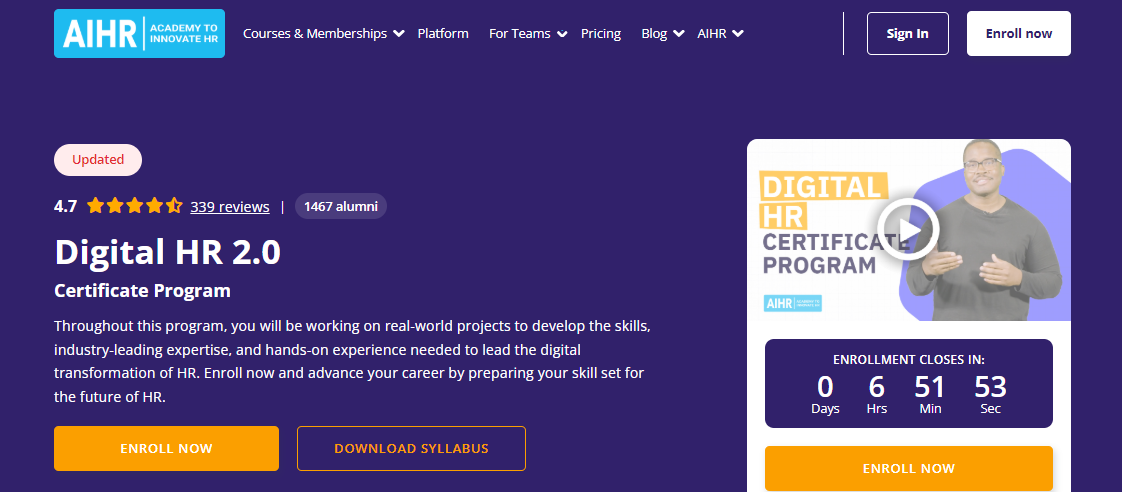Click the small AIHR logo in the video thumbnail
The height and width of the screenshot is (492, 1122).
(x=793, y=303)
